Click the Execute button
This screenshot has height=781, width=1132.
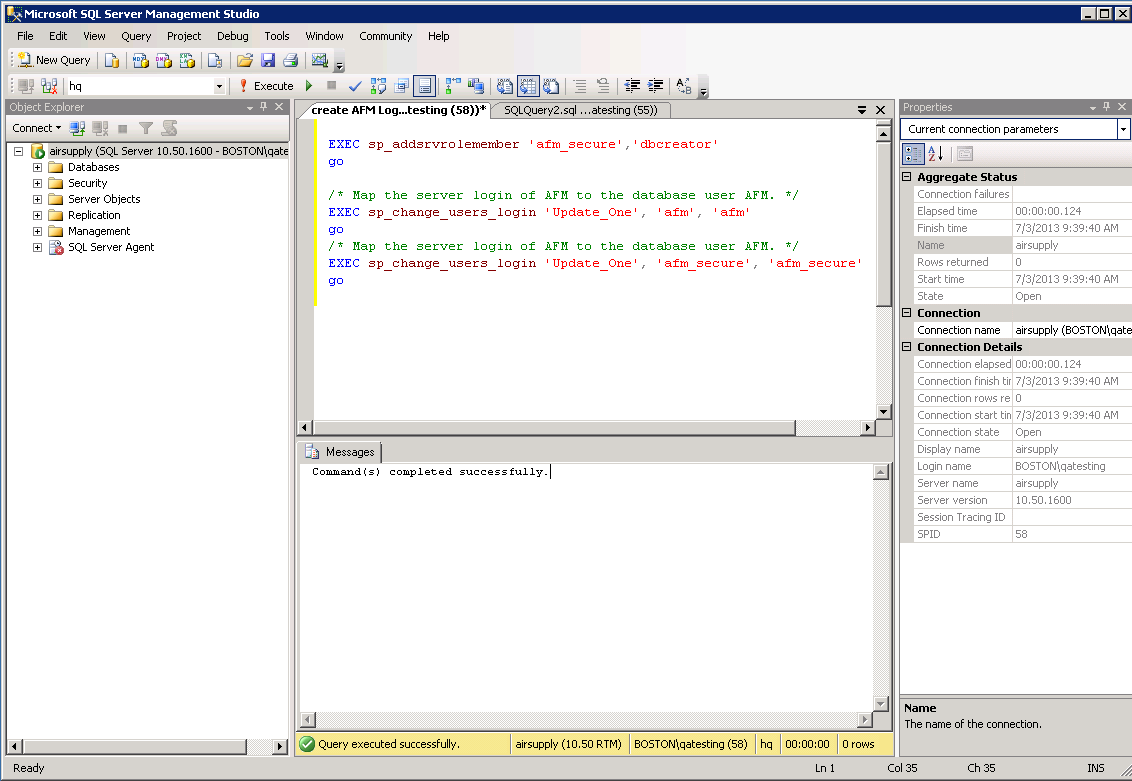[x=266, y=86]
